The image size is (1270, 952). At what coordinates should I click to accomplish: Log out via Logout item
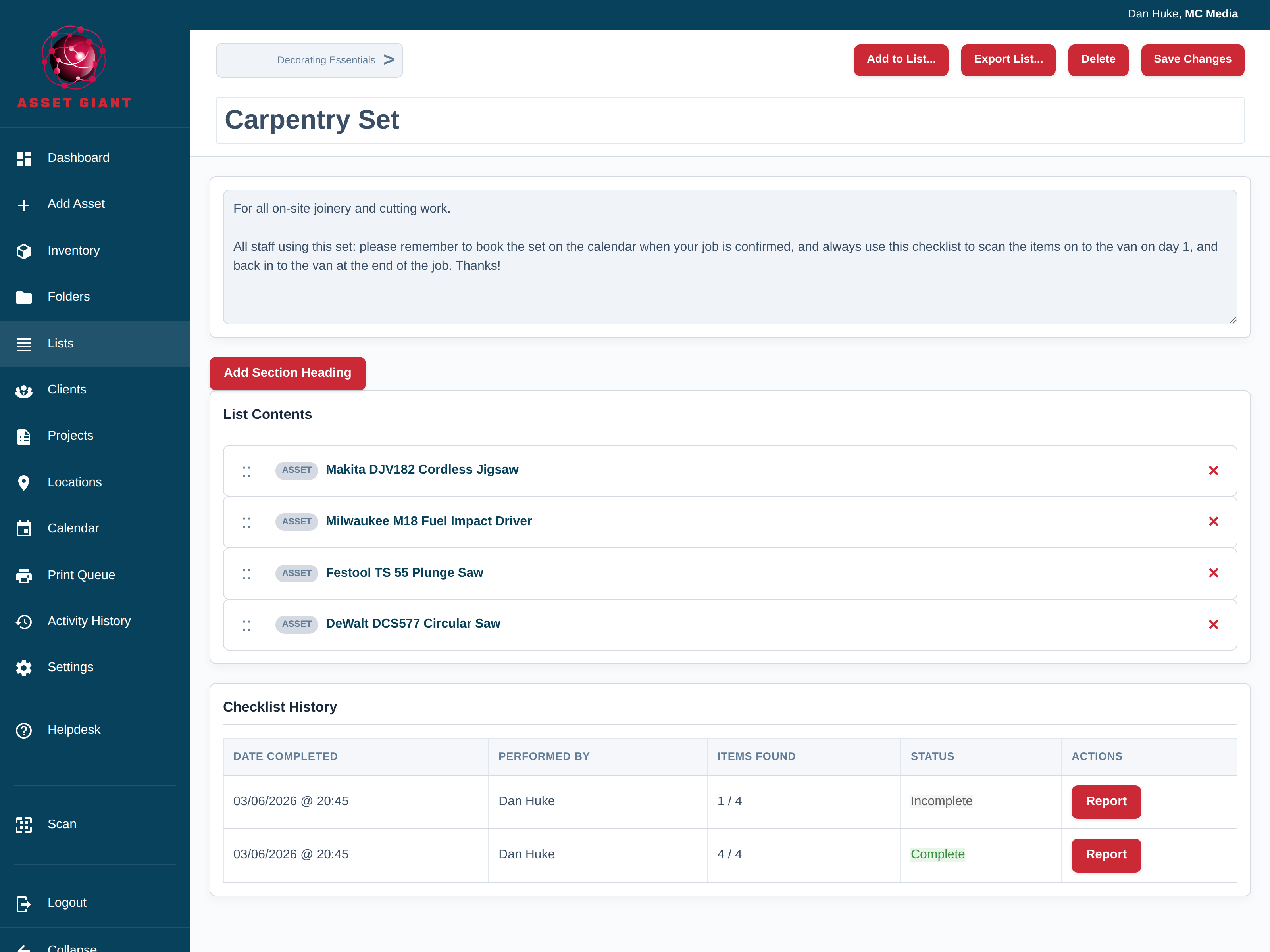(x=95, y=903)
